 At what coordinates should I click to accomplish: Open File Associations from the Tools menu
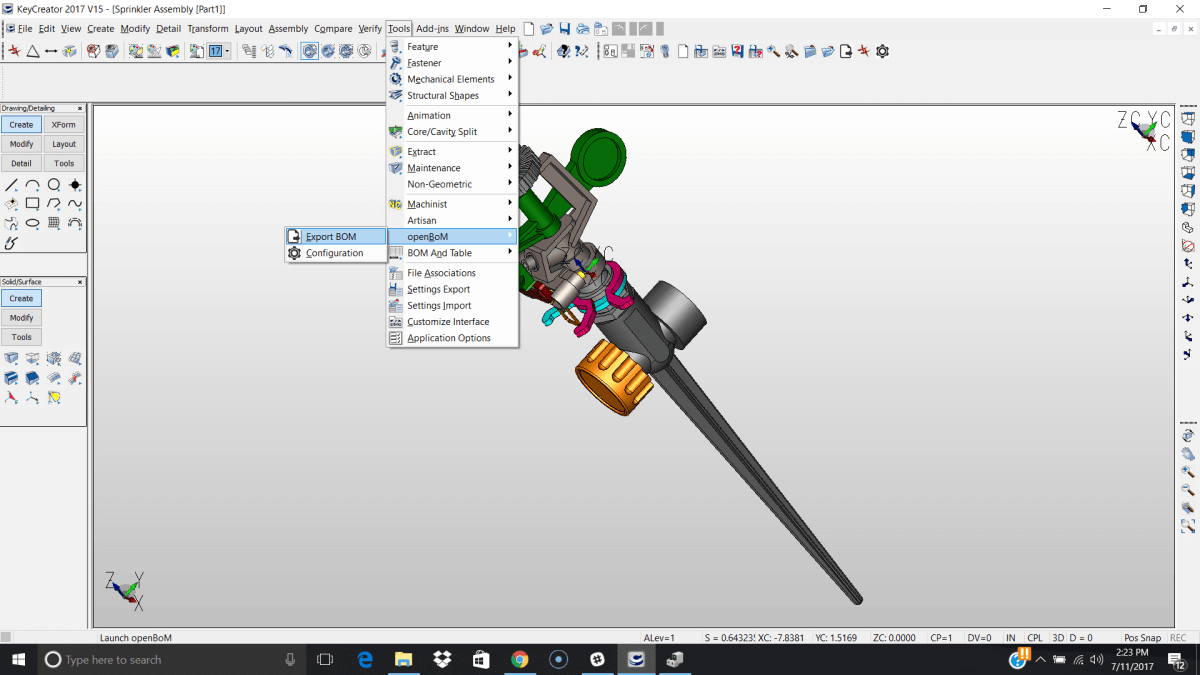(452, 273)
